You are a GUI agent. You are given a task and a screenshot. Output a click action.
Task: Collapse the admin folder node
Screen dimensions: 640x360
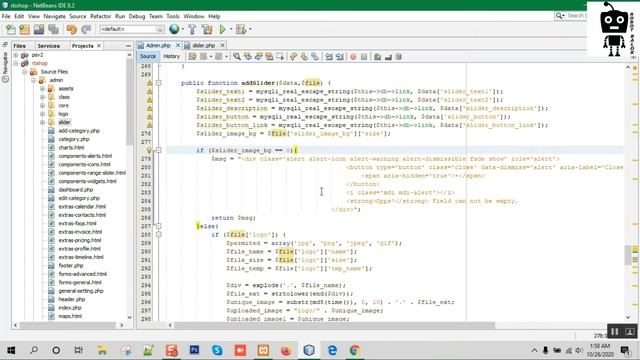34,80
